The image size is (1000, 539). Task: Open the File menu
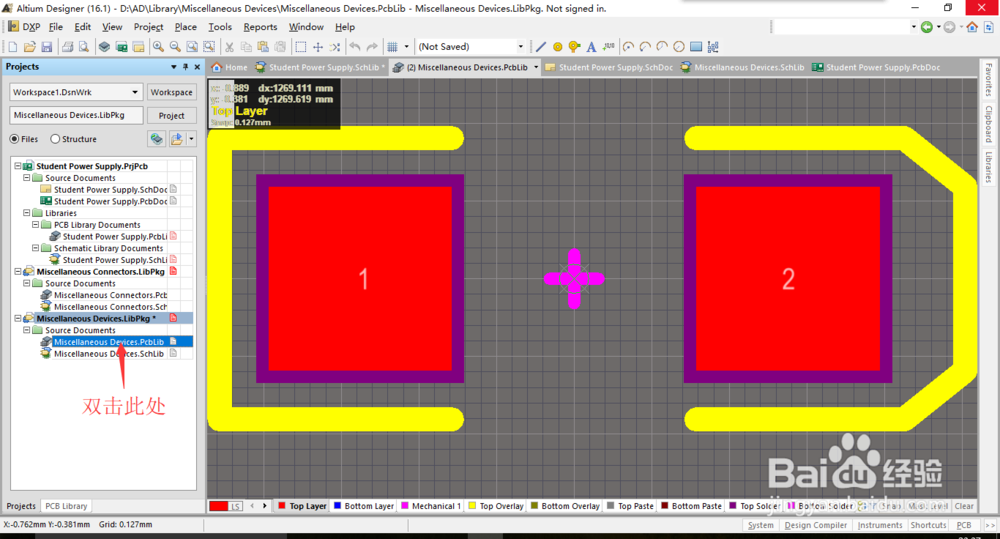(55, 27)
